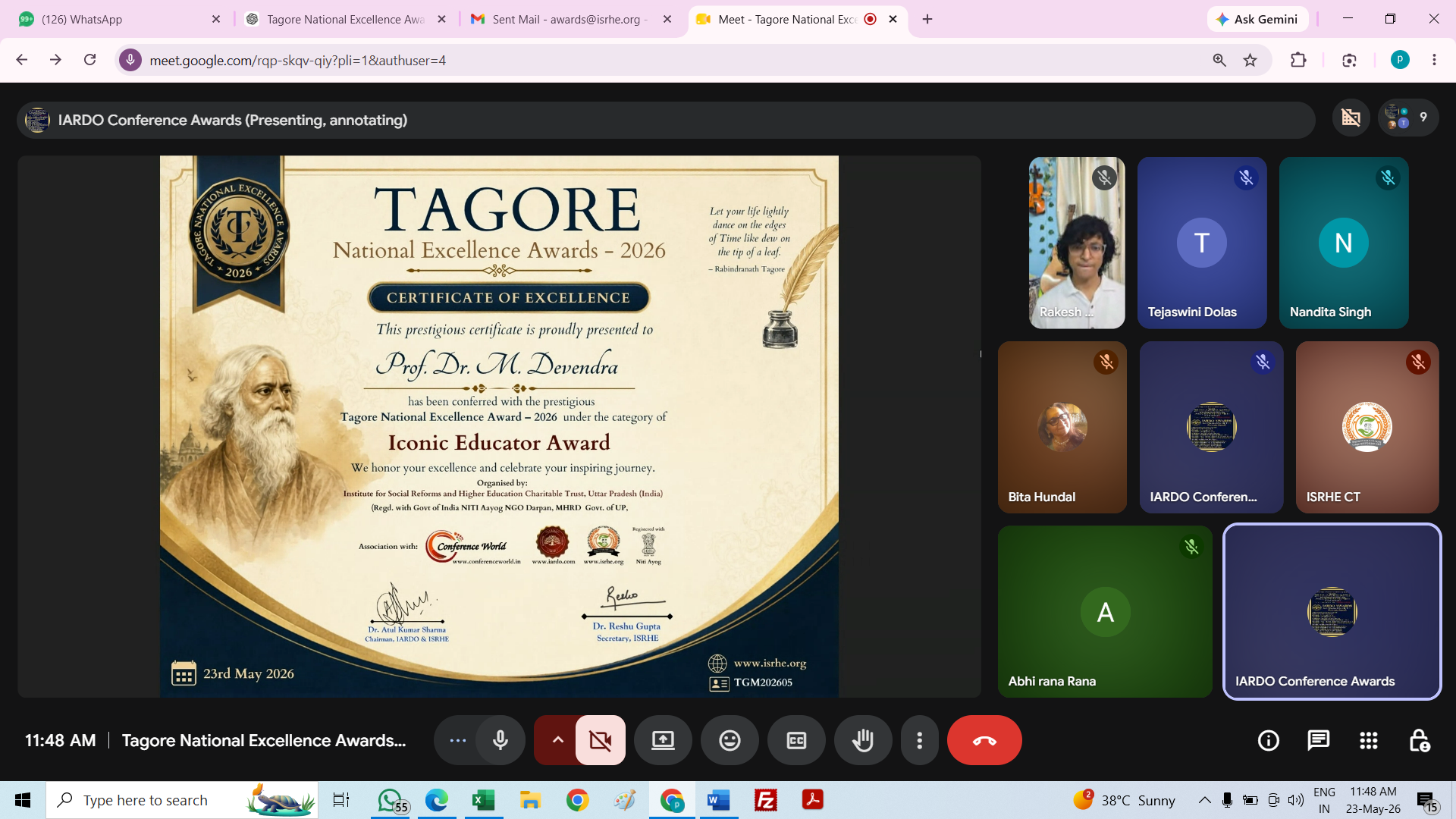Select Tejaswini Dolas participant tile
This screenshot has width=1456, height=819.
click(1202, 243)
